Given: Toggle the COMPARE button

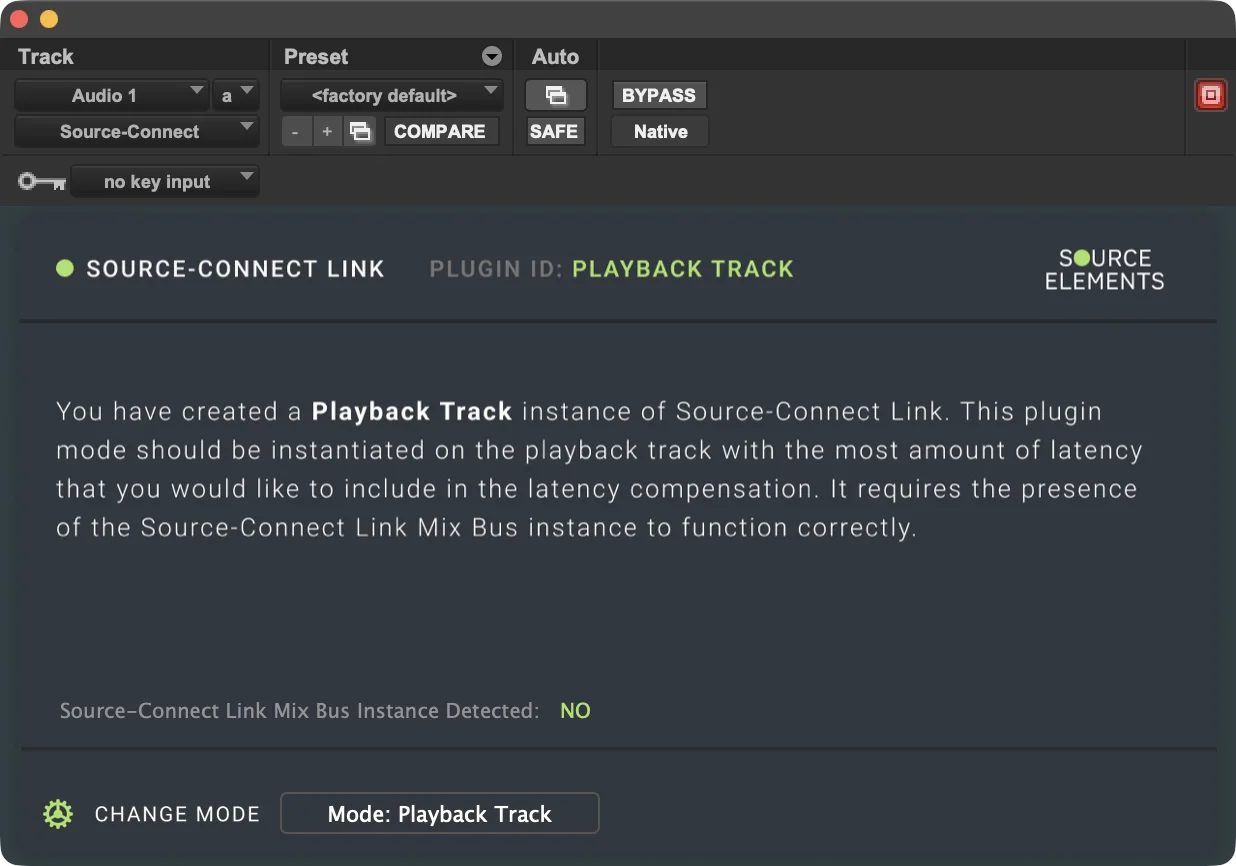Looking at the screenshot, I should pos(441,132).
